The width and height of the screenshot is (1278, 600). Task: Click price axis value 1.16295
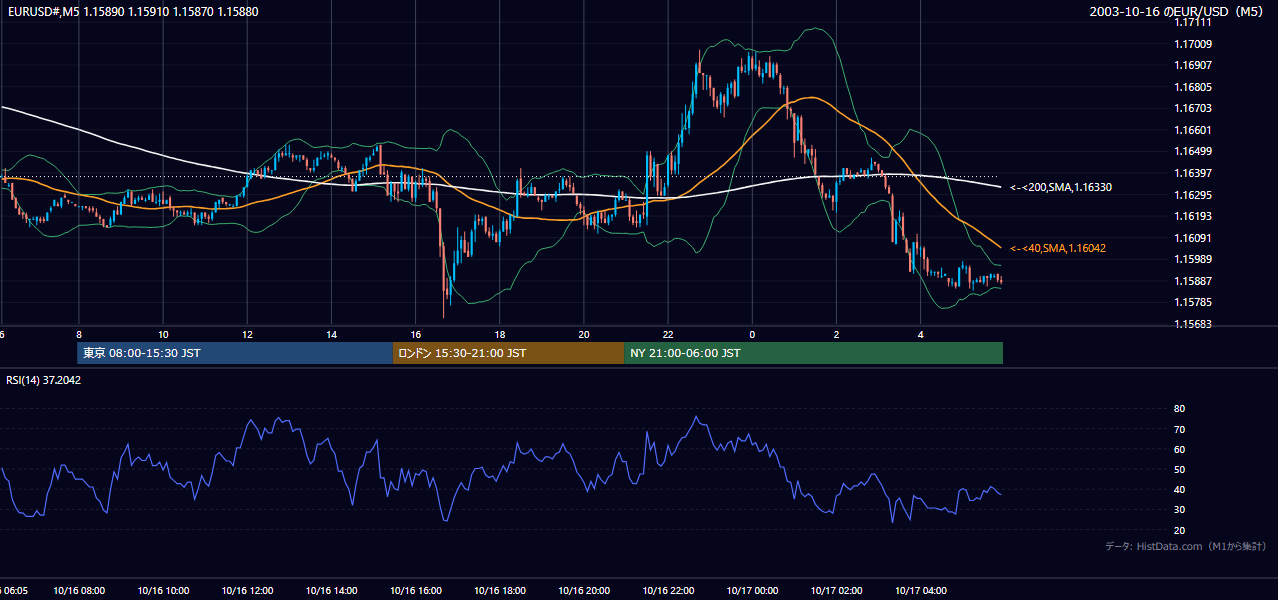(x=1193, y=195)
